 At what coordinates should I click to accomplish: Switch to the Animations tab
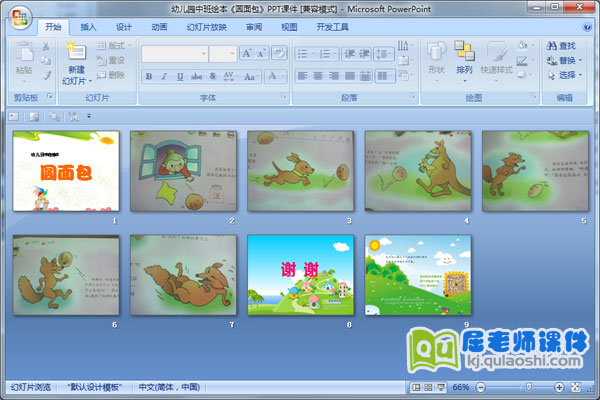pos(159,27)
